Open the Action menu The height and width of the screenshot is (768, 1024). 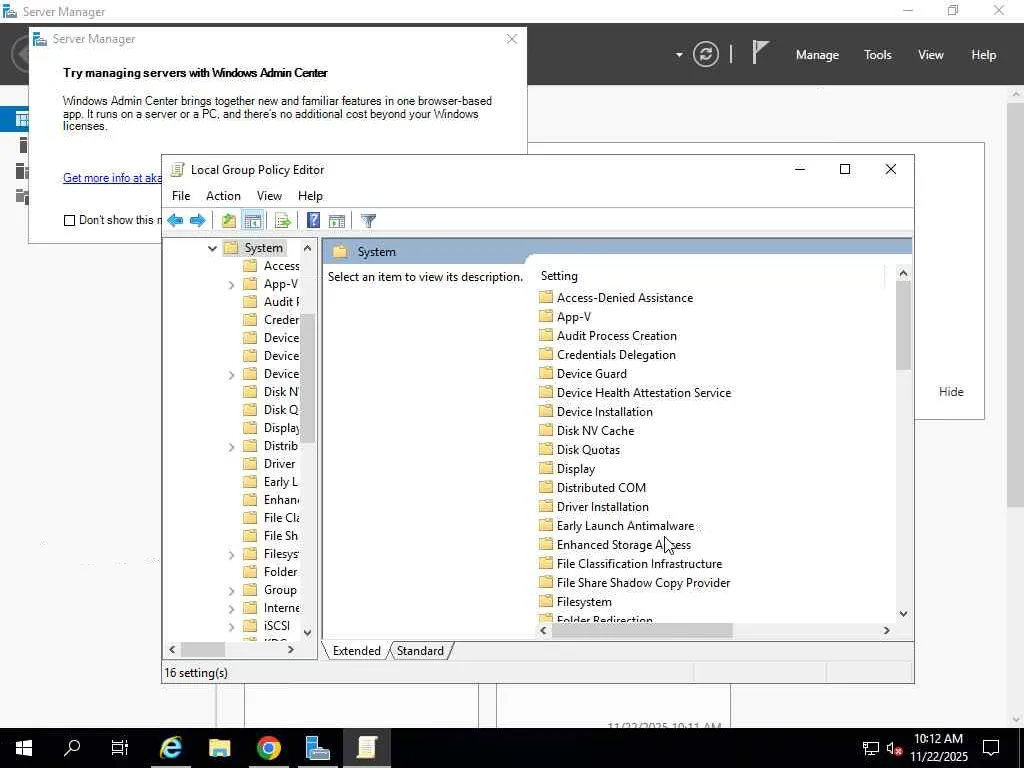click(x=223, y=196)
